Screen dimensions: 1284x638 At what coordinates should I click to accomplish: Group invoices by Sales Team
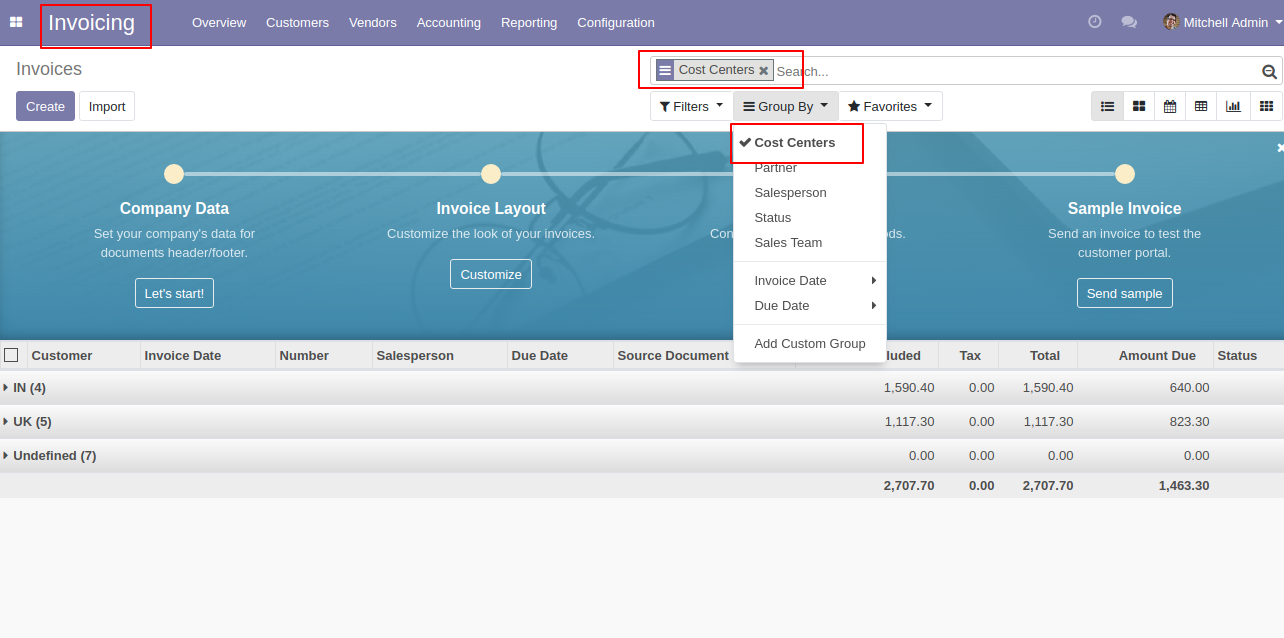810,243
